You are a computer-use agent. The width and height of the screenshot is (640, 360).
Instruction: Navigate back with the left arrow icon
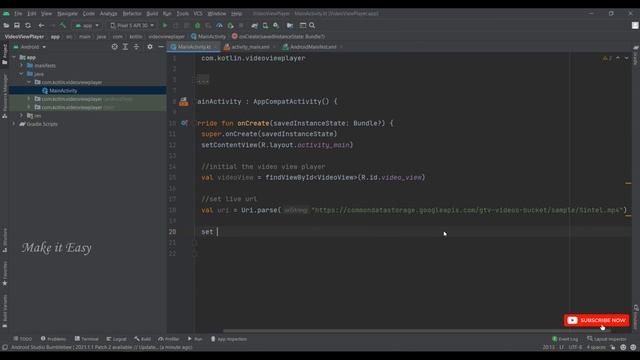(x=41, y=25)
